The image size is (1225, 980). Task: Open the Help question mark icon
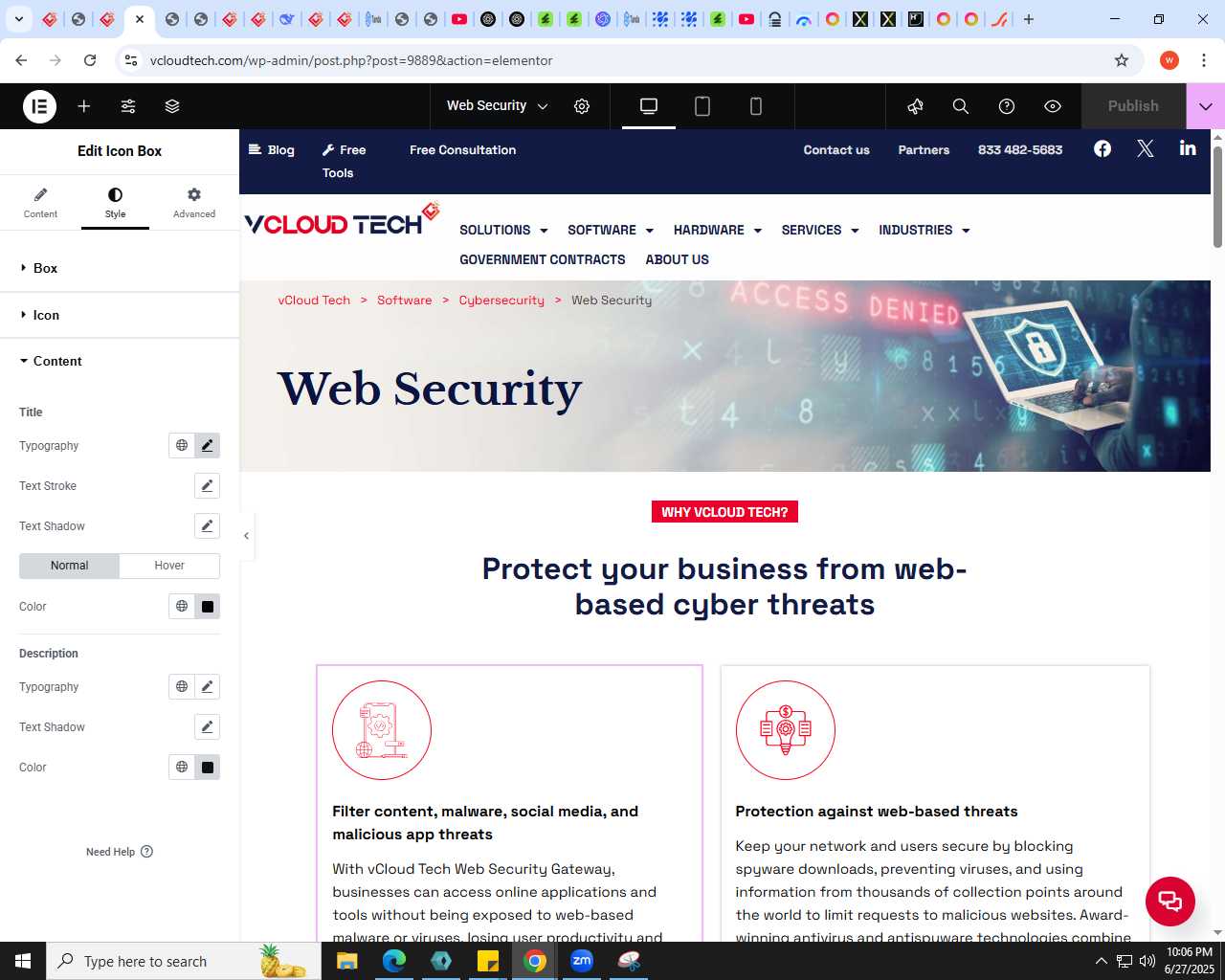[x=1007, y=106]
